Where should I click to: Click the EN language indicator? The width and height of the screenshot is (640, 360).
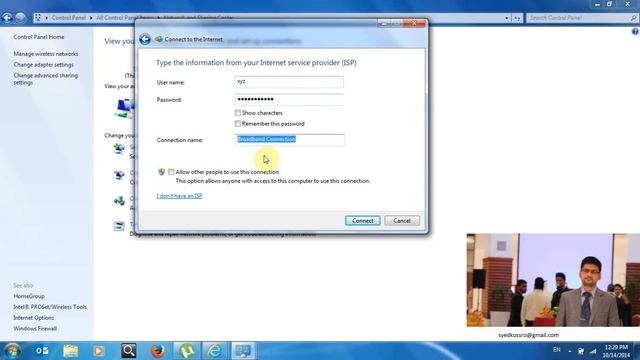pos(556,350)
